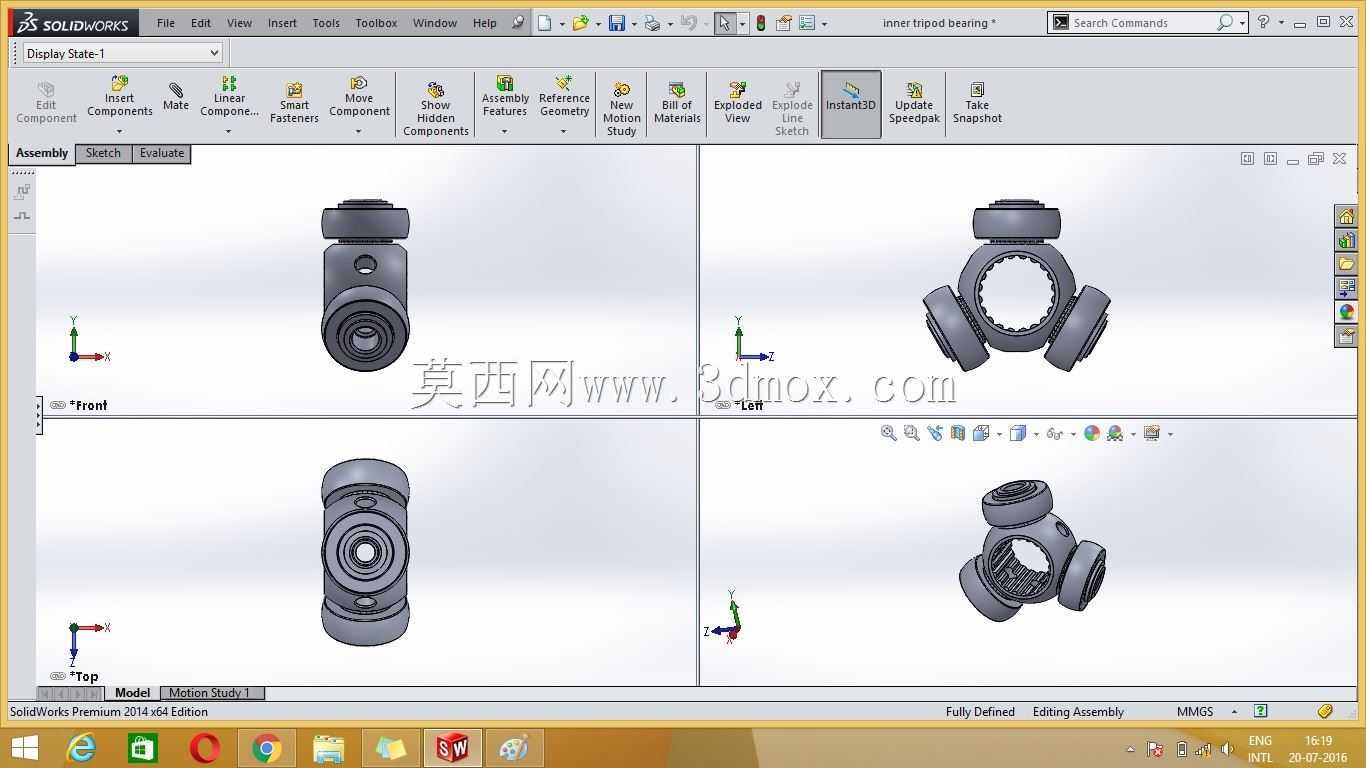
Task: Click the Options icon in quick toolbar
Action: pos(807,22)
